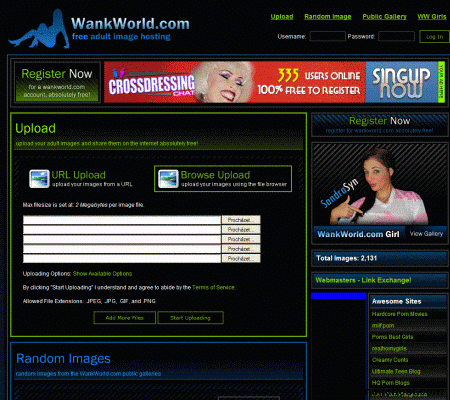Click the View Gallery link
Viewport: 450px width, 400px height.
[x=426, y=234]
